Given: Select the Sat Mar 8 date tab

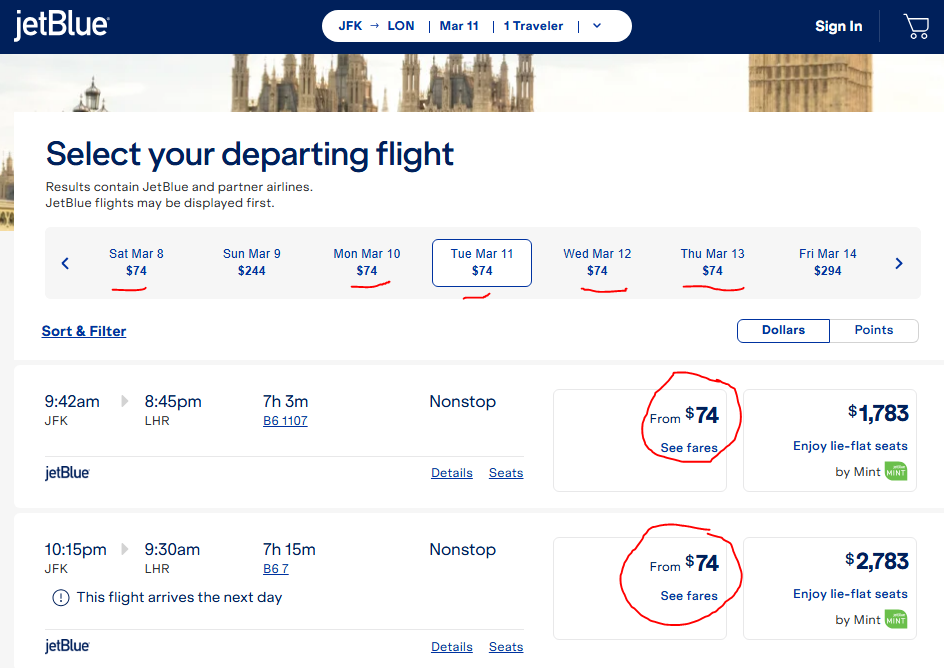Looking at the screenshot, I should 136,262.
